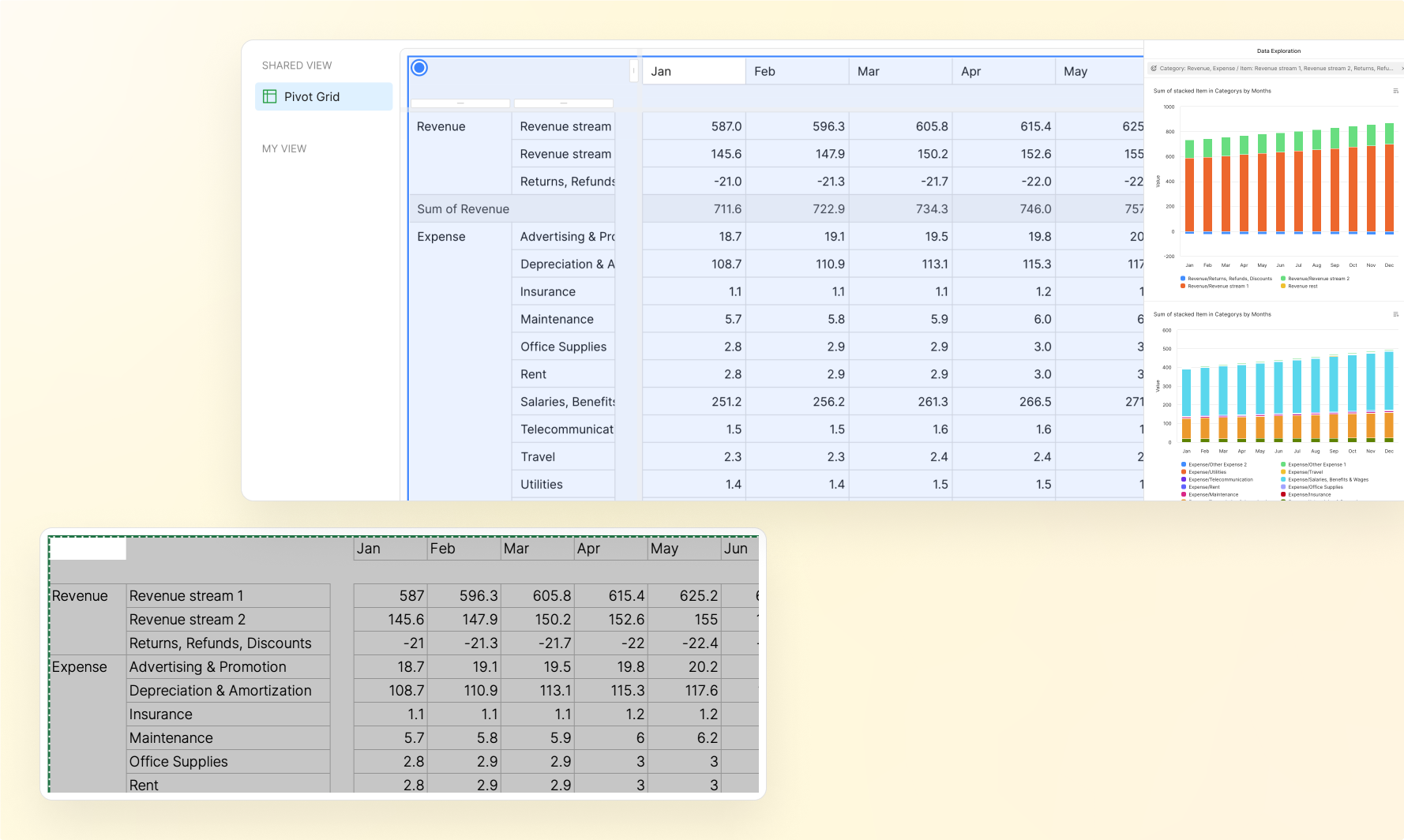
Task: Click the January bar in the Expense chart
Action: 1186,406
